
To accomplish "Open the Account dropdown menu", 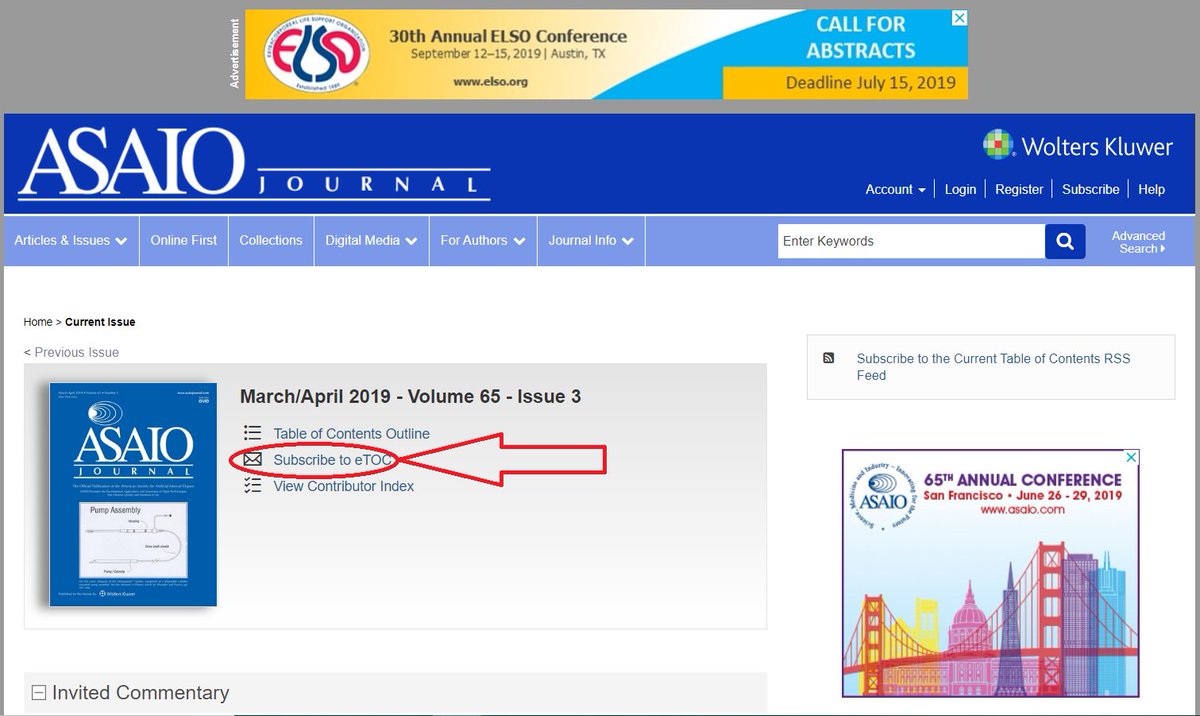I will coord(893,189).
